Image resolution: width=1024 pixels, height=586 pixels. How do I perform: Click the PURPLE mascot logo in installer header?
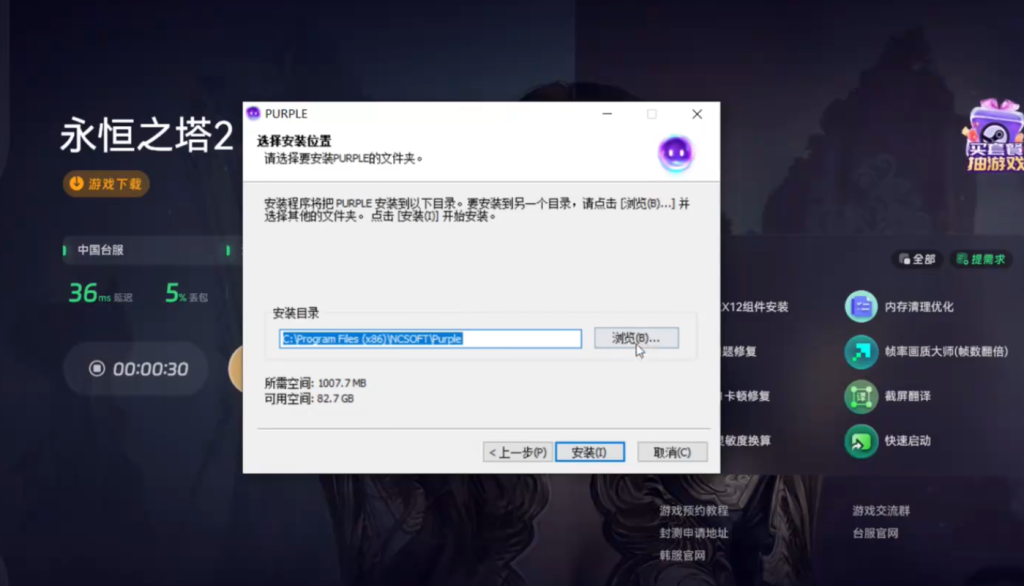pos(675,153)
